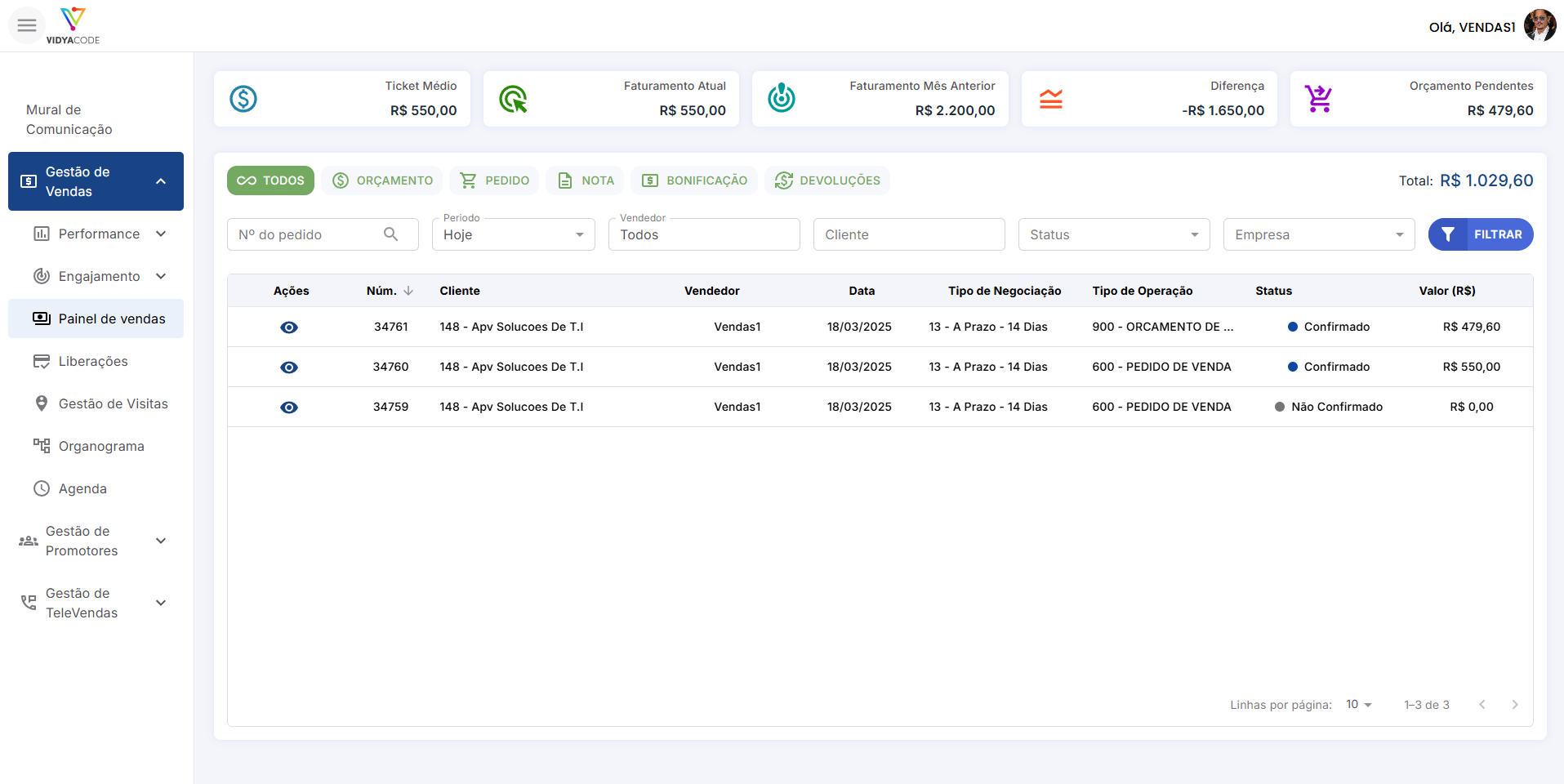Click the Olá, VENDAS1 greeting
The width and height of the screenshot is (1564, 784).
pyautogui.click(x=1472, y=27)
